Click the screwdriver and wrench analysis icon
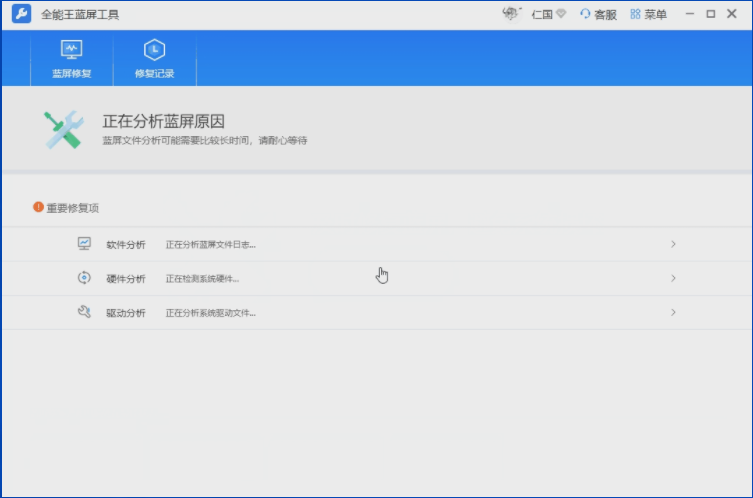Image resolution: width=753 pixels, height=498 pixels. click(x=64, y=131)
